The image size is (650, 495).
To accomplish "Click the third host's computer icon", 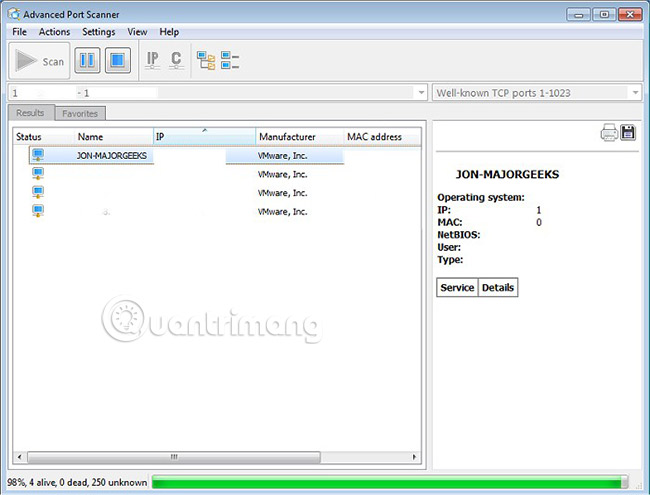I will tap(38, 192).
